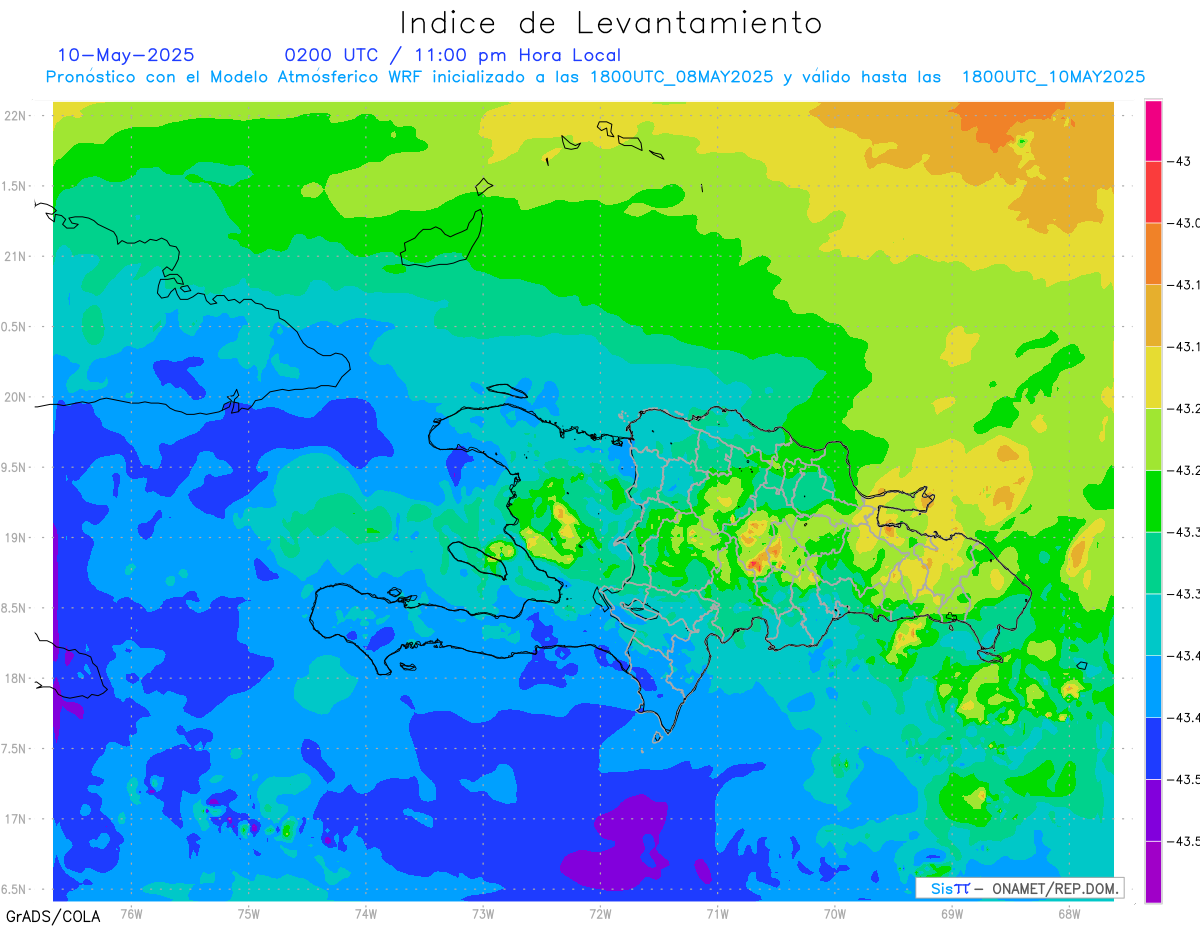Click the 'SisTT - ONAMET/REP.DOM.' label box
The width and height of the screenshot is (1200, 927).
[1019, 888]
